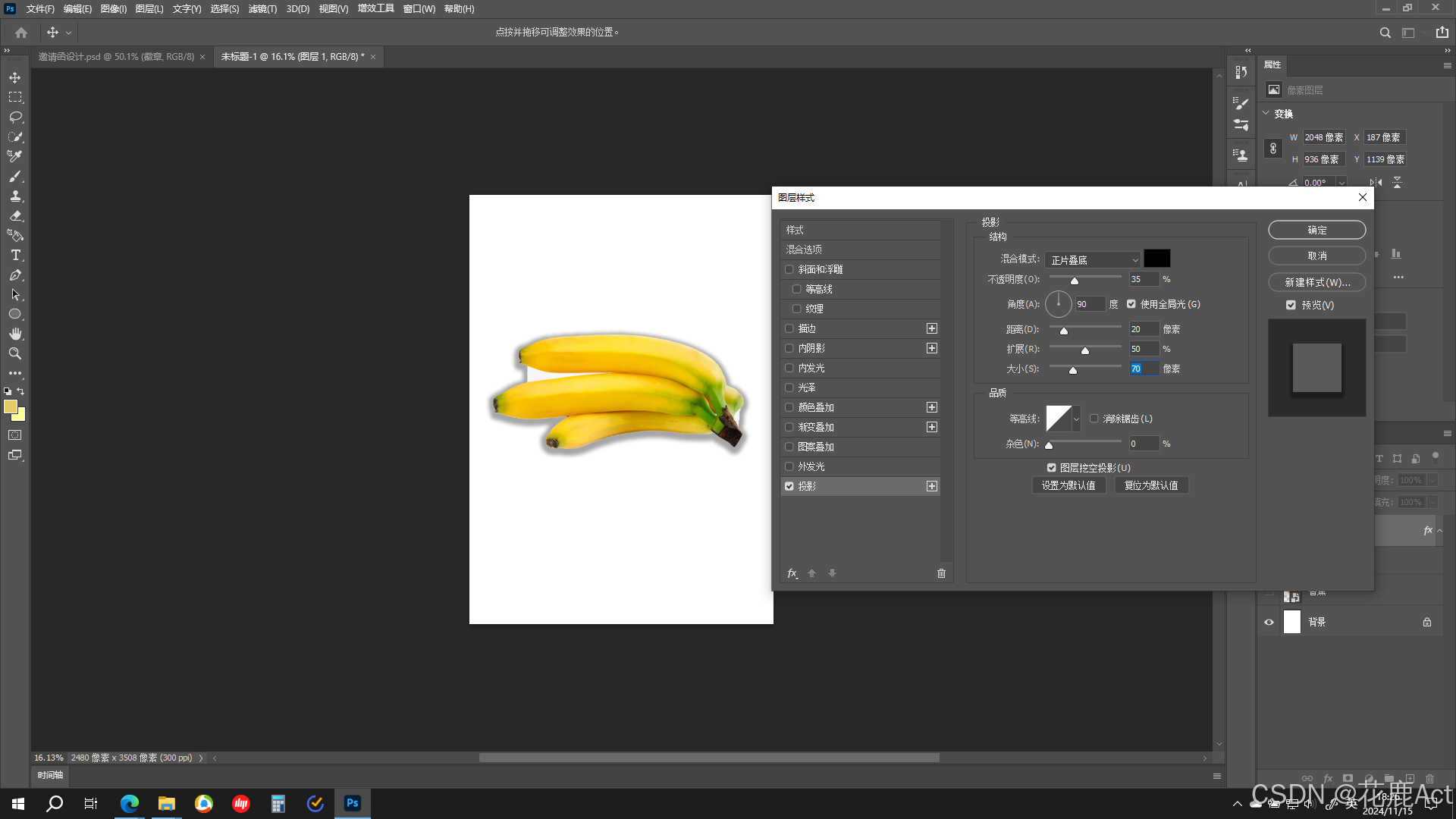
Task: Hide the 背景 layer visibility eye
Action: [x=1269, y=622]
